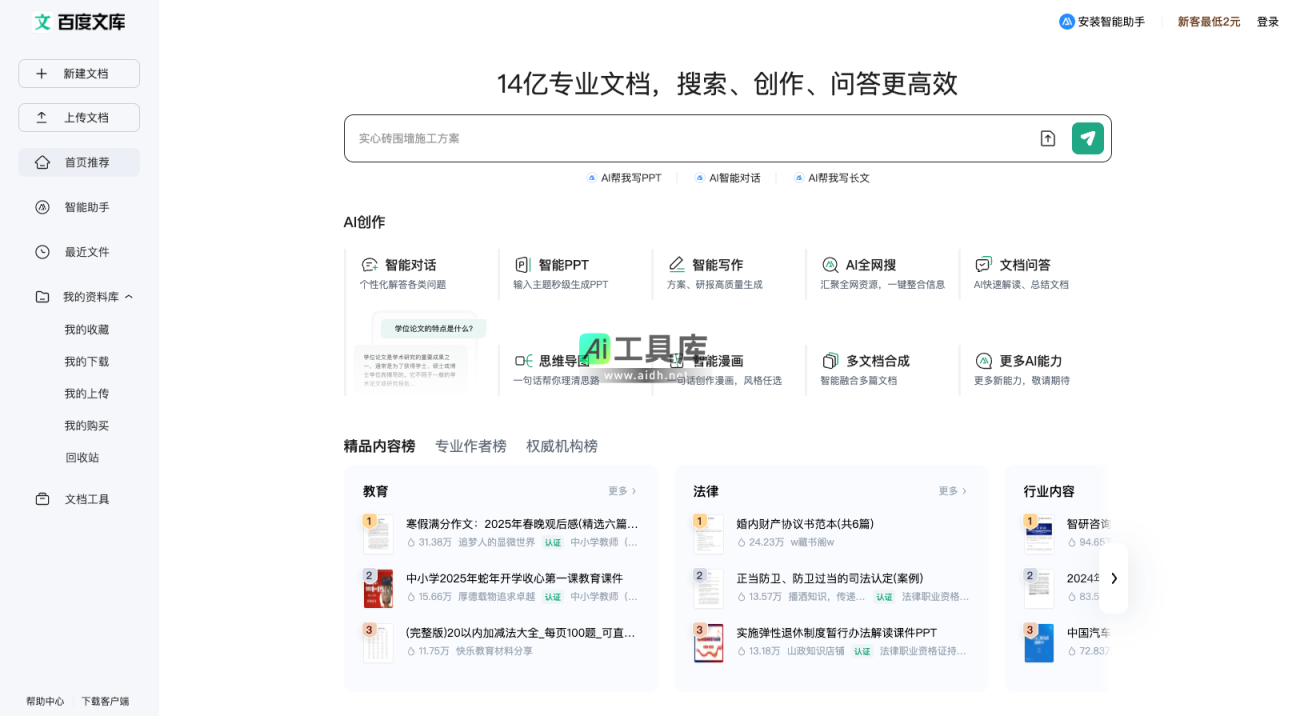The width and height of the screenshot is (1292, 716).
Task: Select 思维导图 mind map tool
Action: (566, 360)
